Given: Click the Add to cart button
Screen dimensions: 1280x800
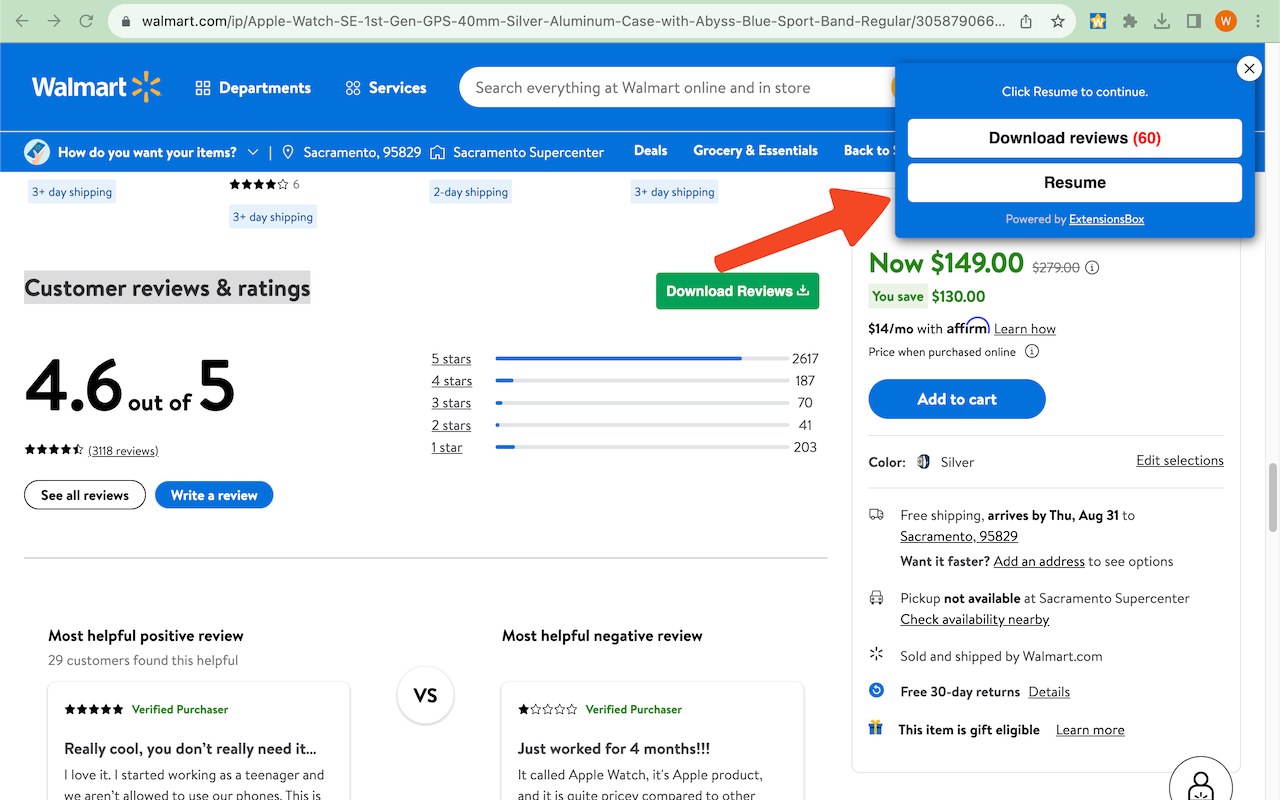Looking at the screenshot, I should (957, 399).
